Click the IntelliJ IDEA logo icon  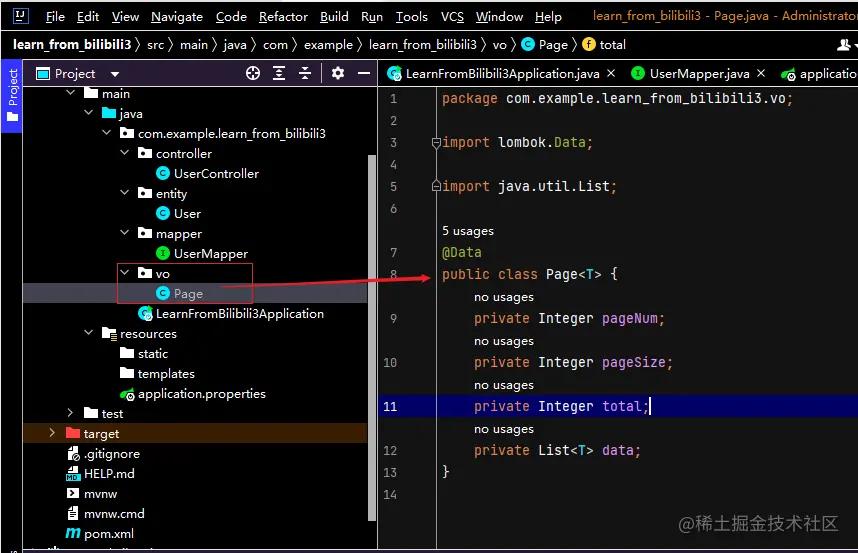click(20, 16)
